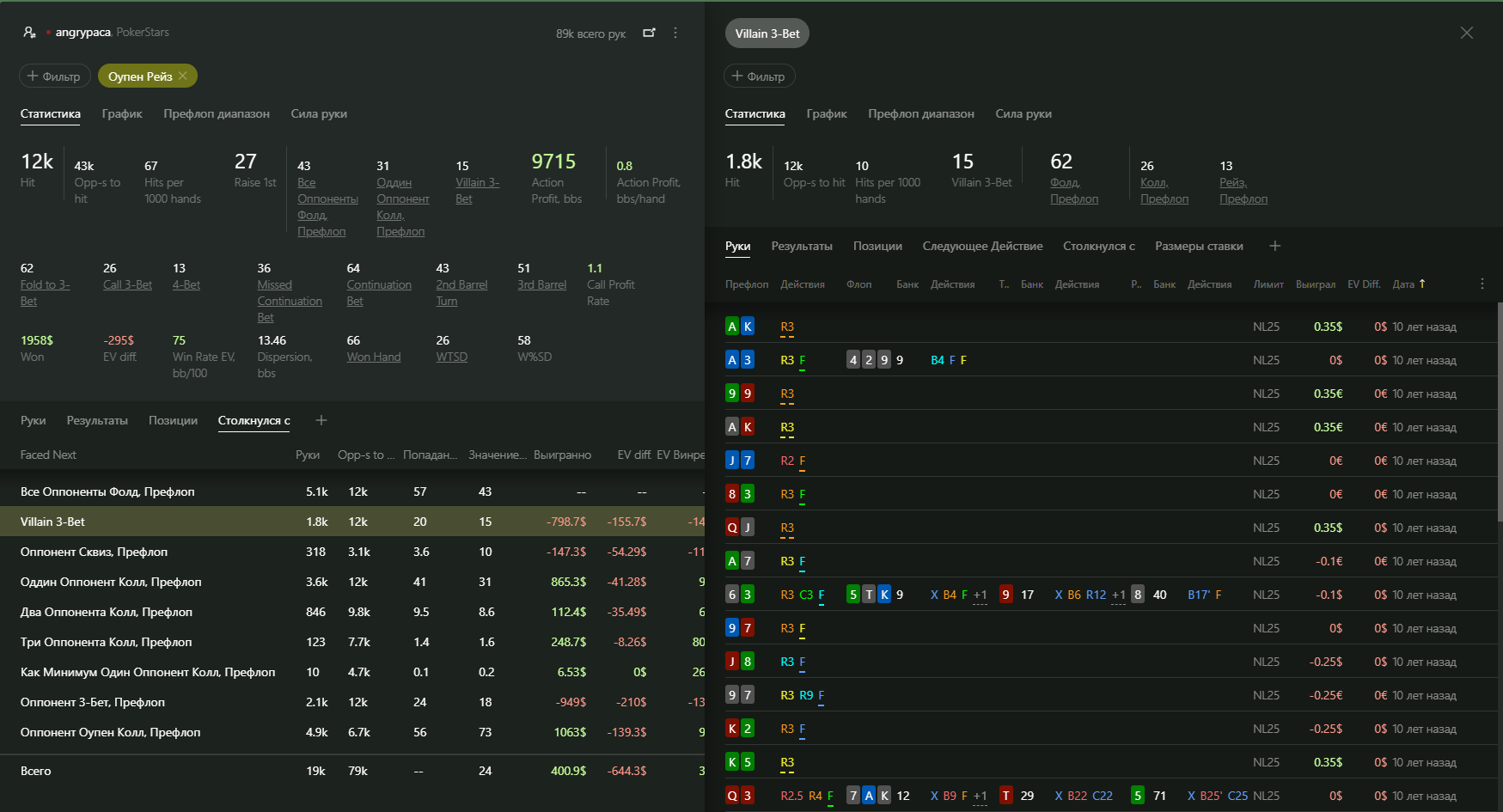The width and height of the screenshot is (1503, 812).
Task: Open Позиции tab in right panel
Action: (x=877, y=246)
